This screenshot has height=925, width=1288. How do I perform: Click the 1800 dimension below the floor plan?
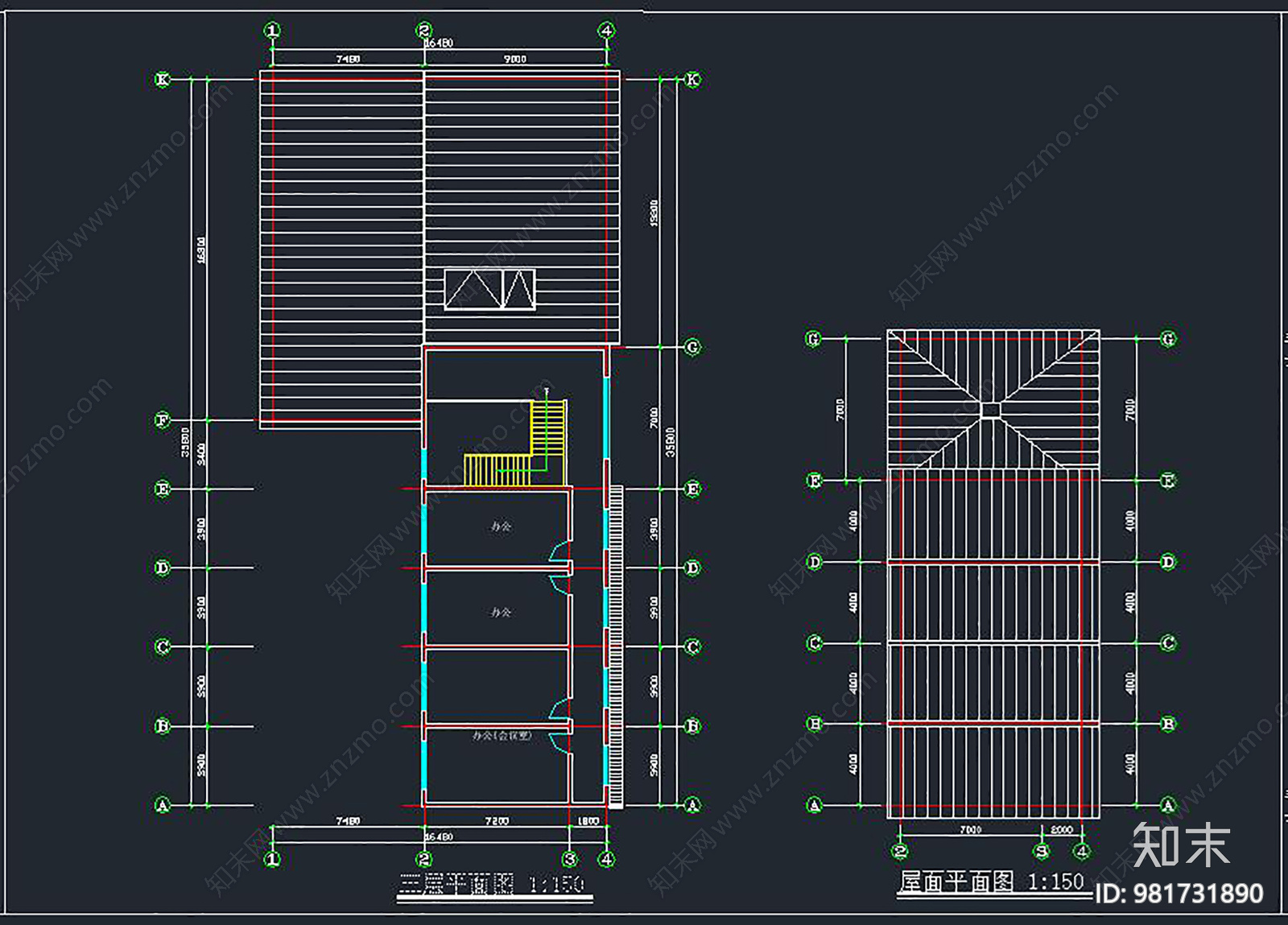click(x=588, y=821)
